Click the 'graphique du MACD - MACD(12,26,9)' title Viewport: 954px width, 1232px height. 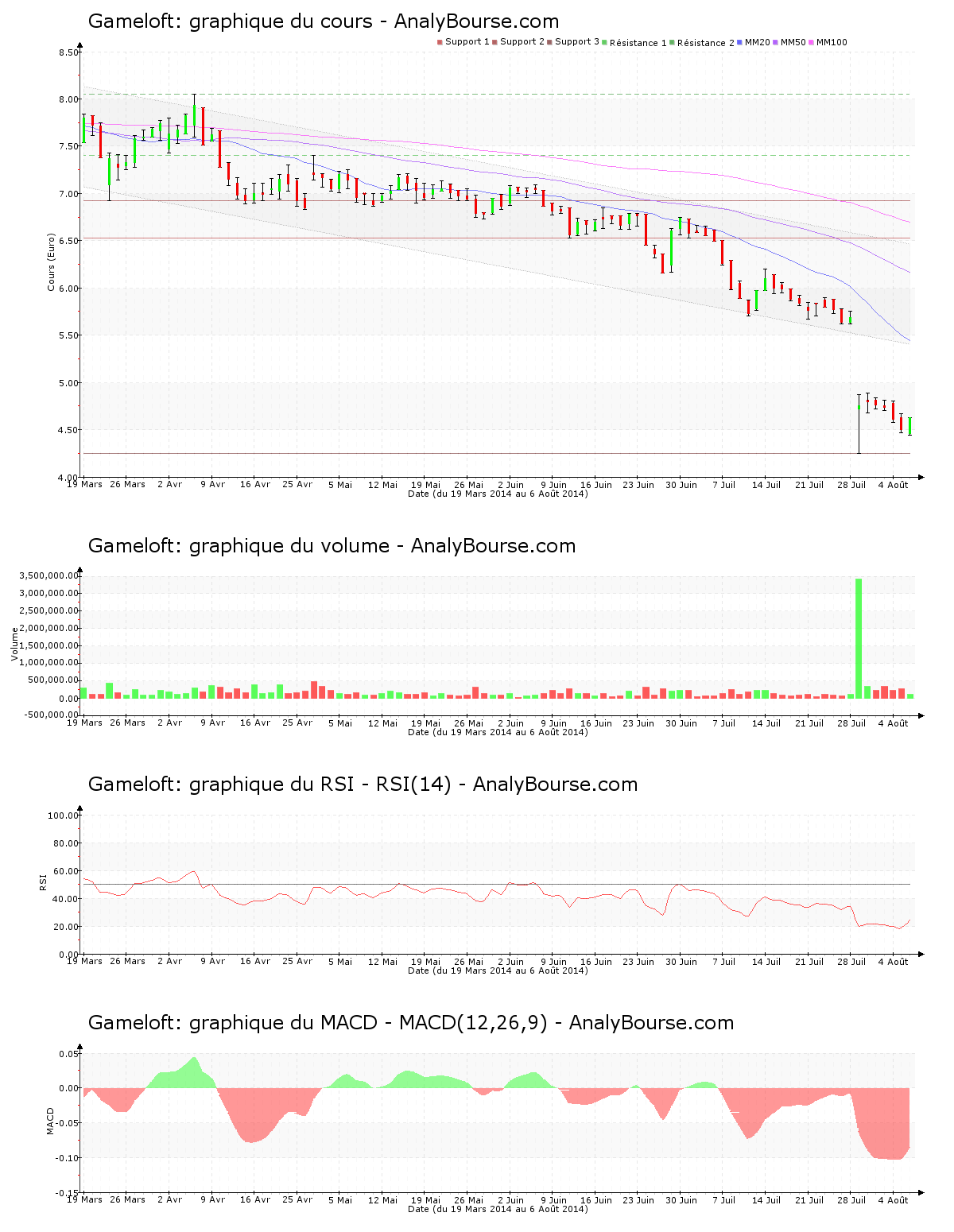coord(368,1023)
